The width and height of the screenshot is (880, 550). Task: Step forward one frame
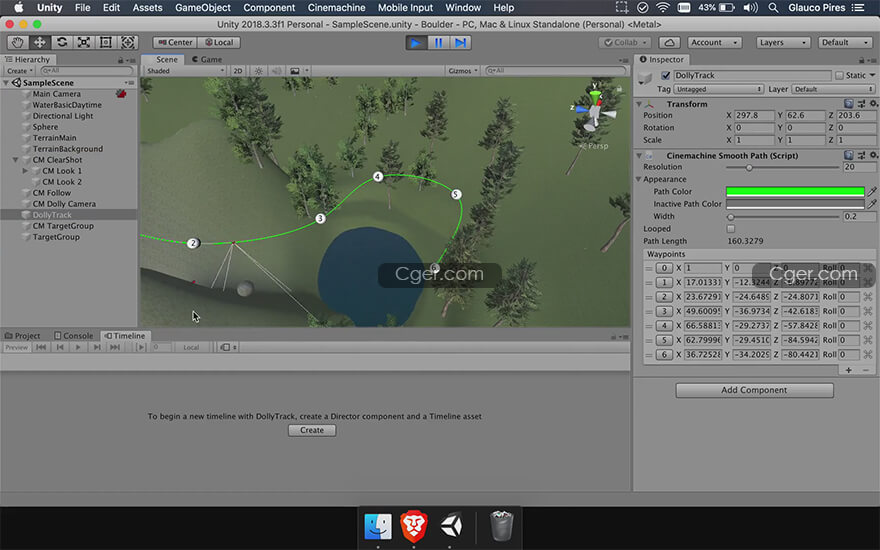pyautogui.click(x=460, y=43)
